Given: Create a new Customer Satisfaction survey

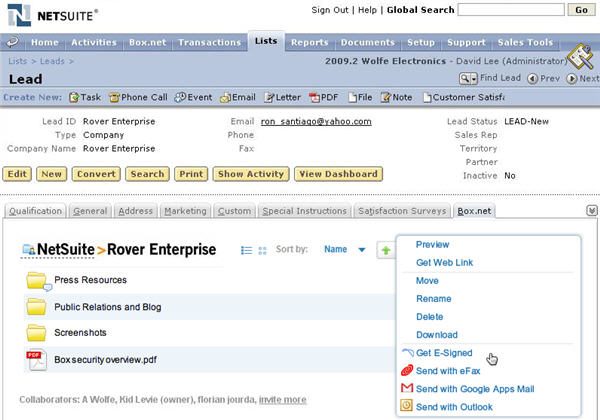Looking at the screenshot, I should coord(464,98).
